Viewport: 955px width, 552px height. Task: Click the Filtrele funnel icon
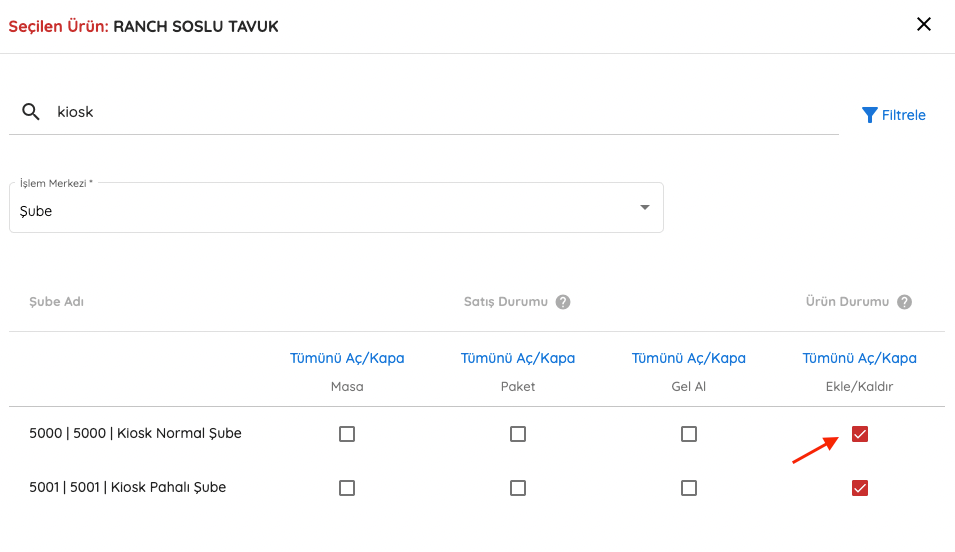869,115
